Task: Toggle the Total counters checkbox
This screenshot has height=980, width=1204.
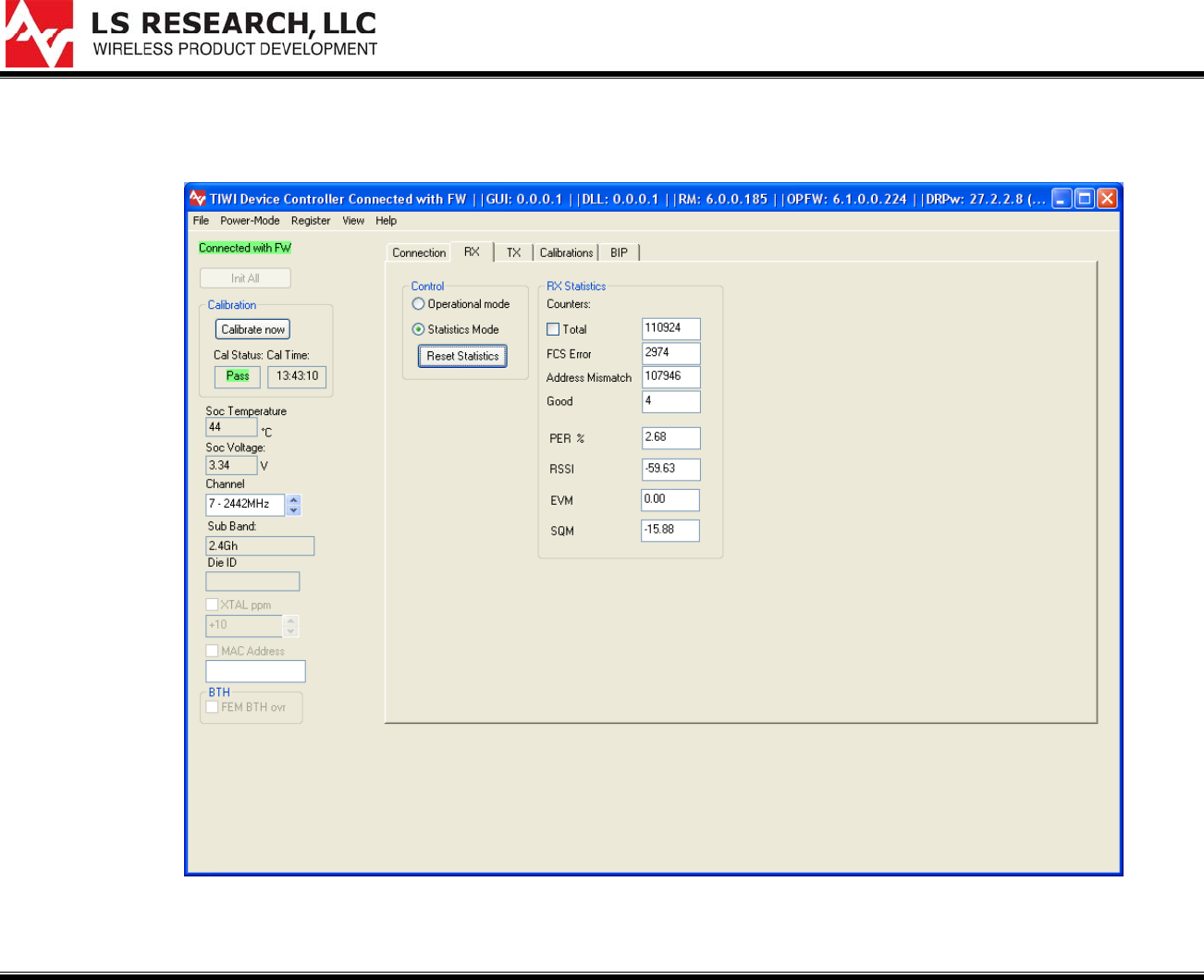Action: coord(553,329)
